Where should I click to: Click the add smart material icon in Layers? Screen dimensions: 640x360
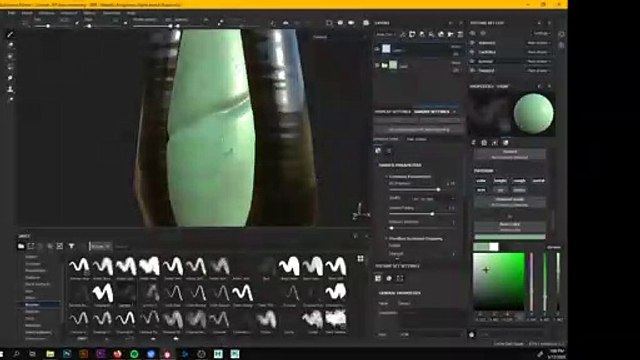pos(441,35)
